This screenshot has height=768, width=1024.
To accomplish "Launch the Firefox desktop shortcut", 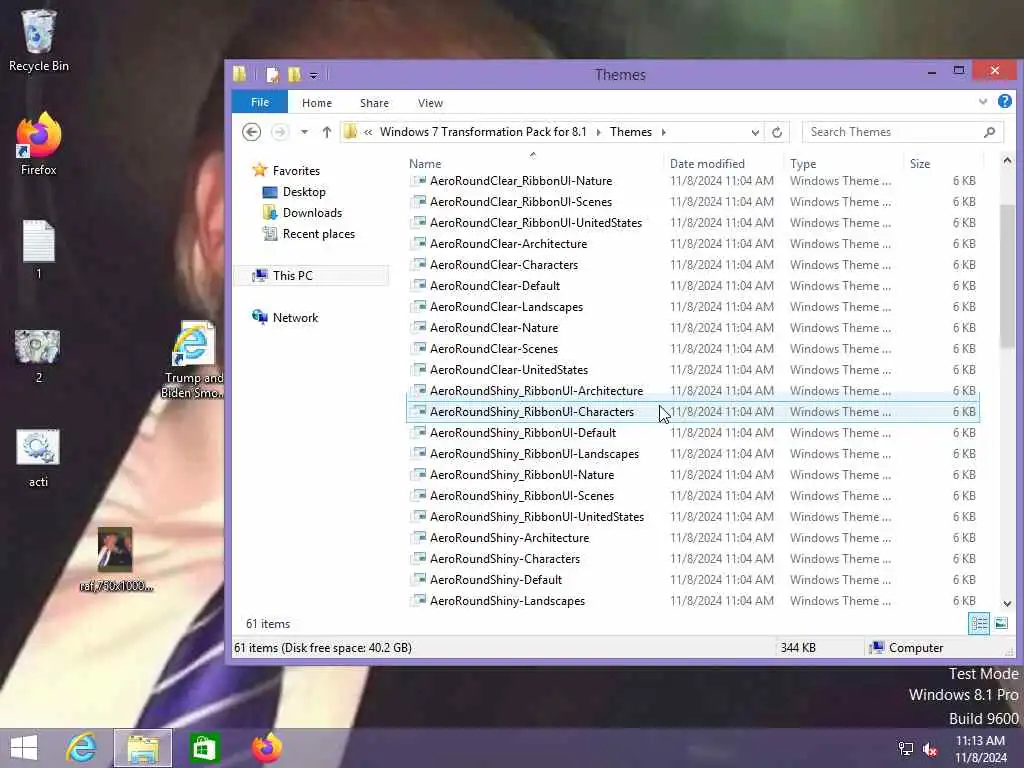I will coord(38,144).
